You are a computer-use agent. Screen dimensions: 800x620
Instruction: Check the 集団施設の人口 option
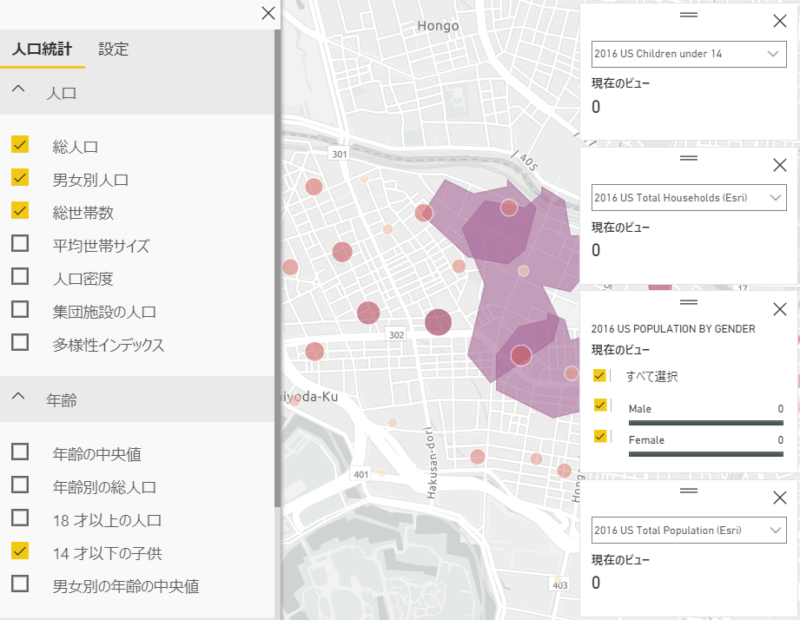[x=20, y=309]
